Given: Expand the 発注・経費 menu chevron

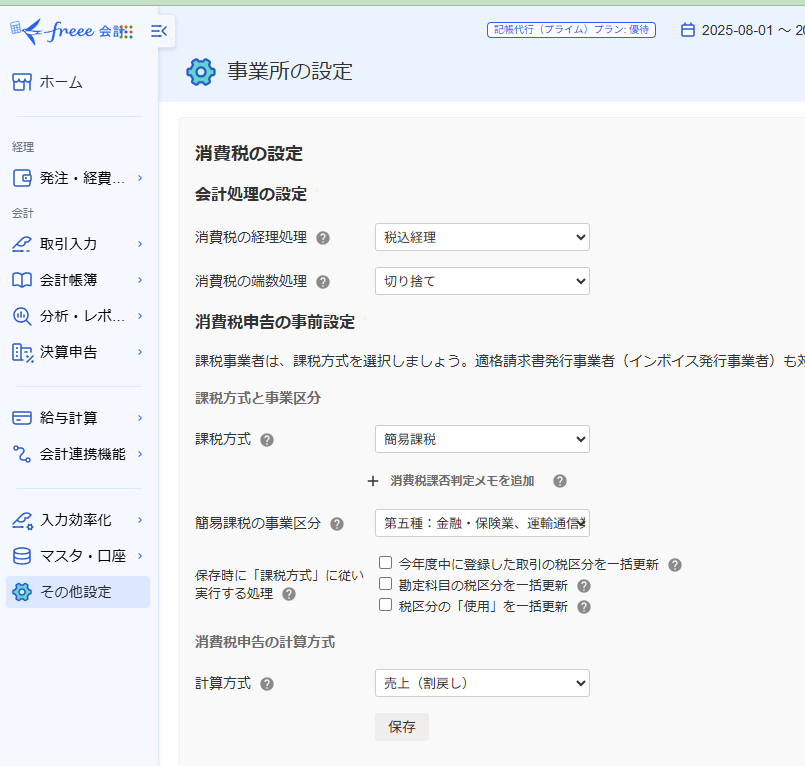Looking at the screenshot, I should click(140, 178).
